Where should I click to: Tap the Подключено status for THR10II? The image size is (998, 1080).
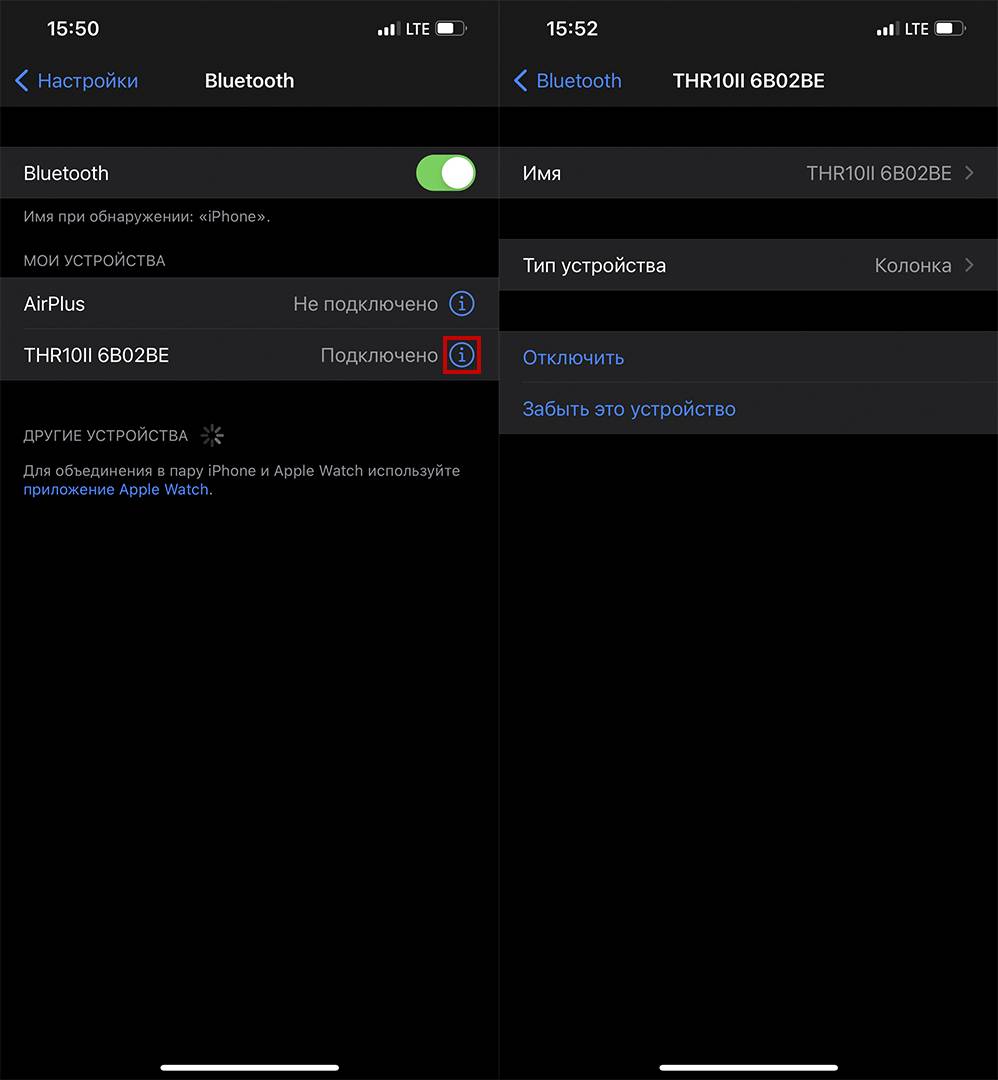[x=378, y=355]
